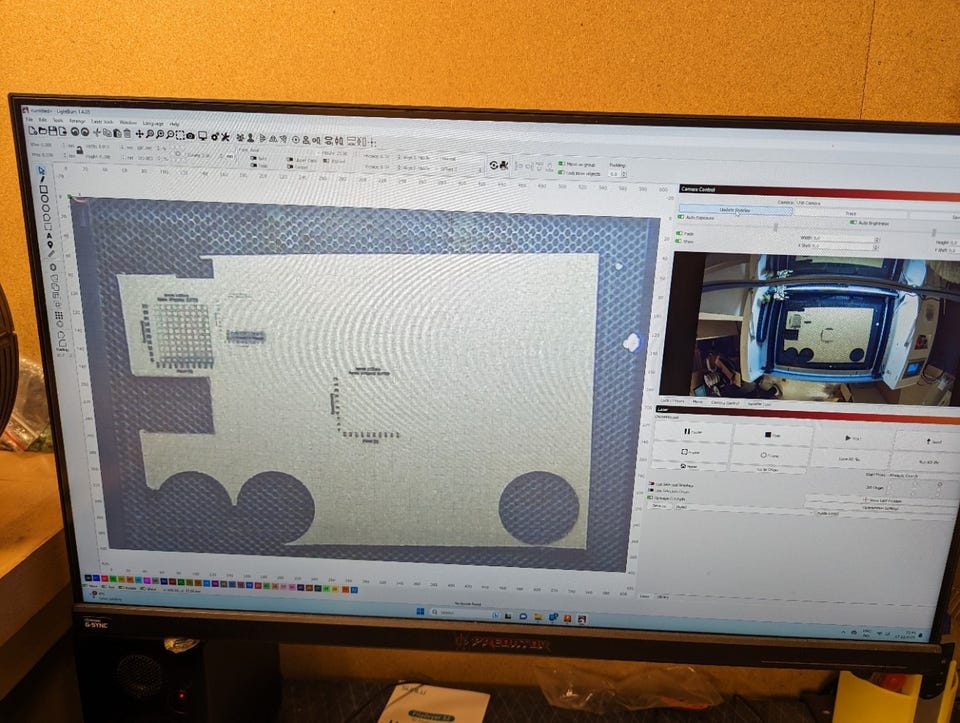
Task: Click the Cut scissors icon
Action: pyautogui.click(x=97, y=132)
